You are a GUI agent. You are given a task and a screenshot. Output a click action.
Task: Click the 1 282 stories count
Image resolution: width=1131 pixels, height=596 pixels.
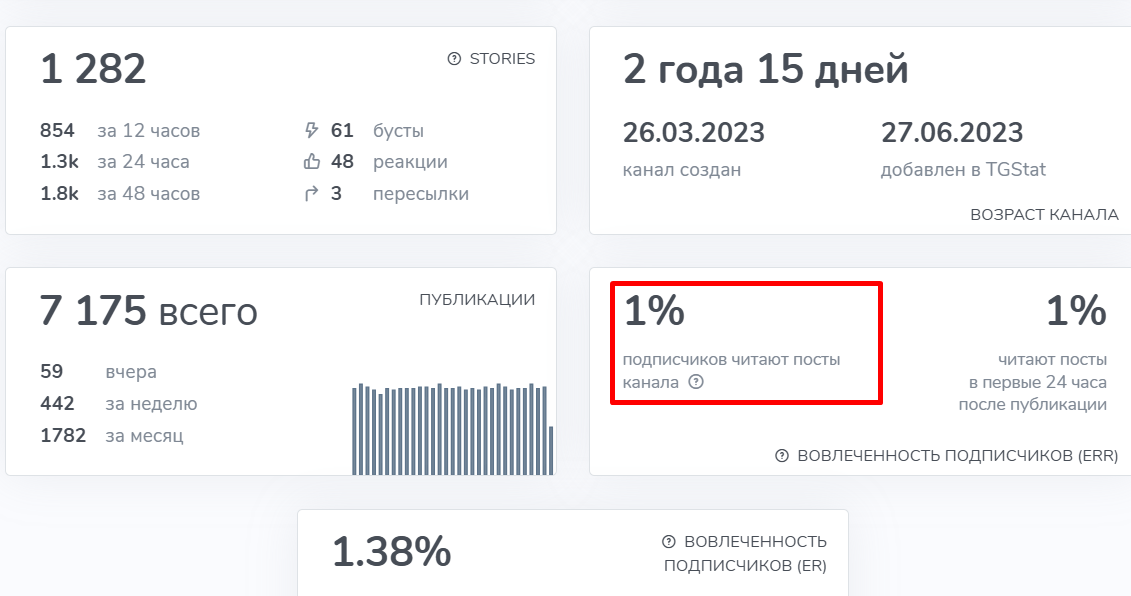[93, 69]
